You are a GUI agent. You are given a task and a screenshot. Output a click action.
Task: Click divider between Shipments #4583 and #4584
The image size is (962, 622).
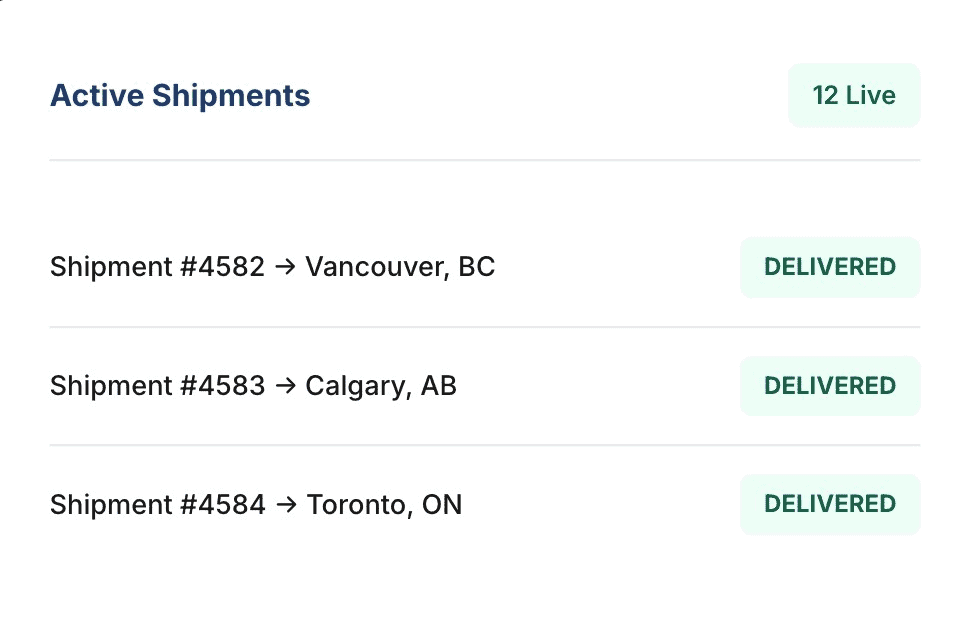485,445
